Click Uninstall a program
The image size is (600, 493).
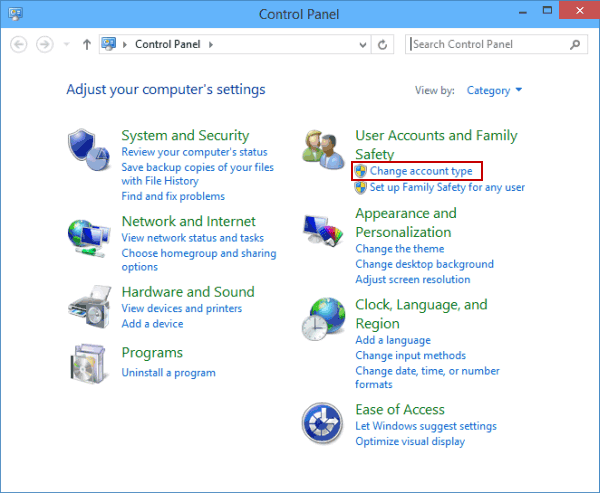tap(168, 372)
